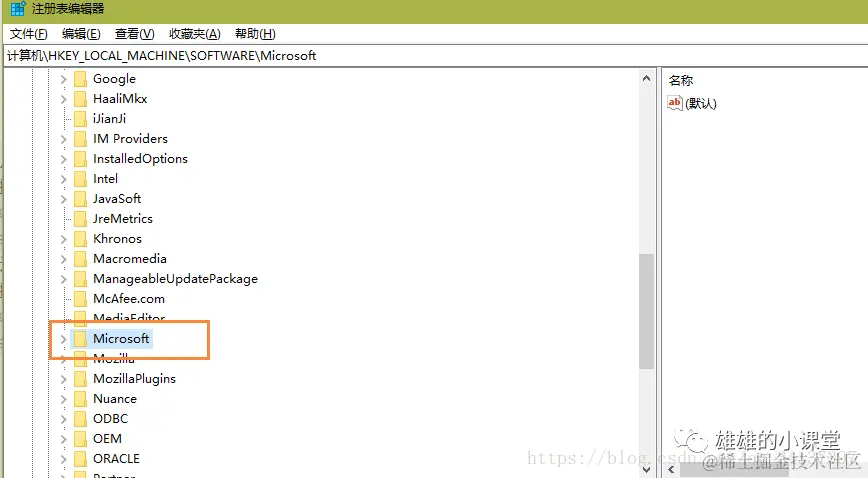868x478 pixels.
Task: Click the ODBC folder icon
Action: [x=80, y=419]
